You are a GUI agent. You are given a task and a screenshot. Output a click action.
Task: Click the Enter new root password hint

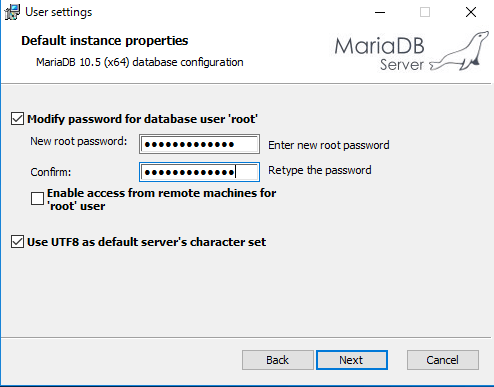329,145
